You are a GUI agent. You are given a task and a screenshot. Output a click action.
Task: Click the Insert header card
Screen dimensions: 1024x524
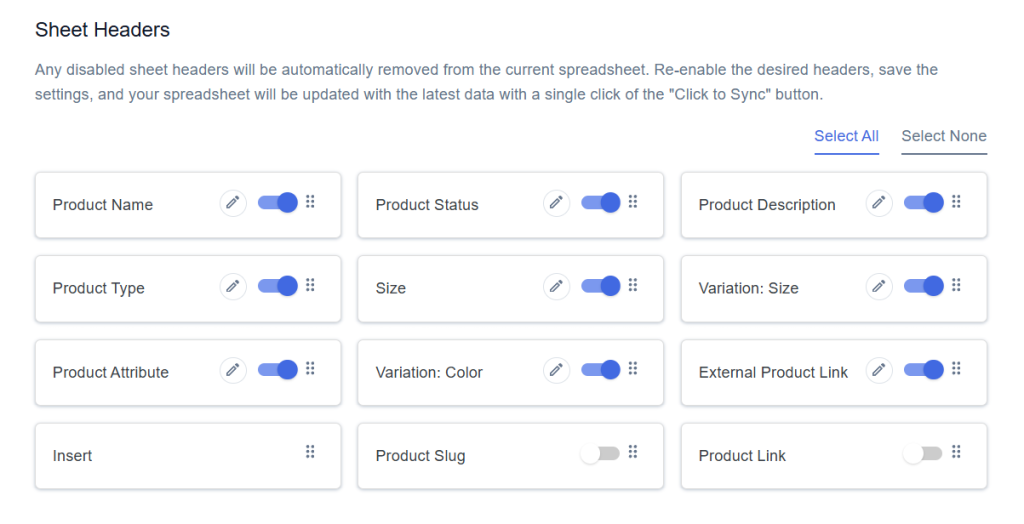(188, 456)
